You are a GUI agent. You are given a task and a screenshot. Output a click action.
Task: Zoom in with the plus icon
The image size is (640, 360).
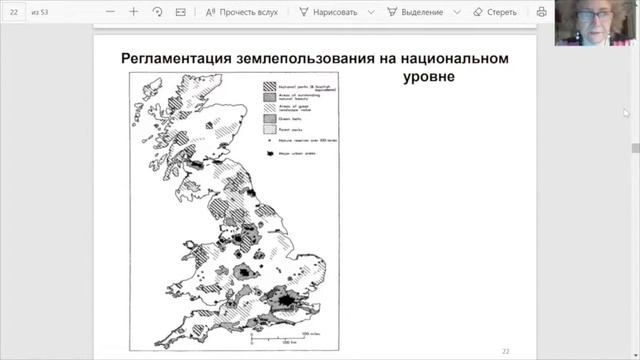(133, 12)
